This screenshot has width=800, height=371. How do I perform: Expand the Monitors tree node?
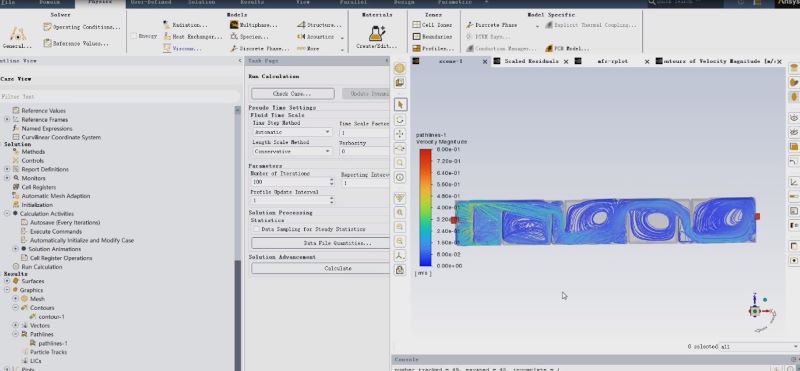(x=7, y=178)
